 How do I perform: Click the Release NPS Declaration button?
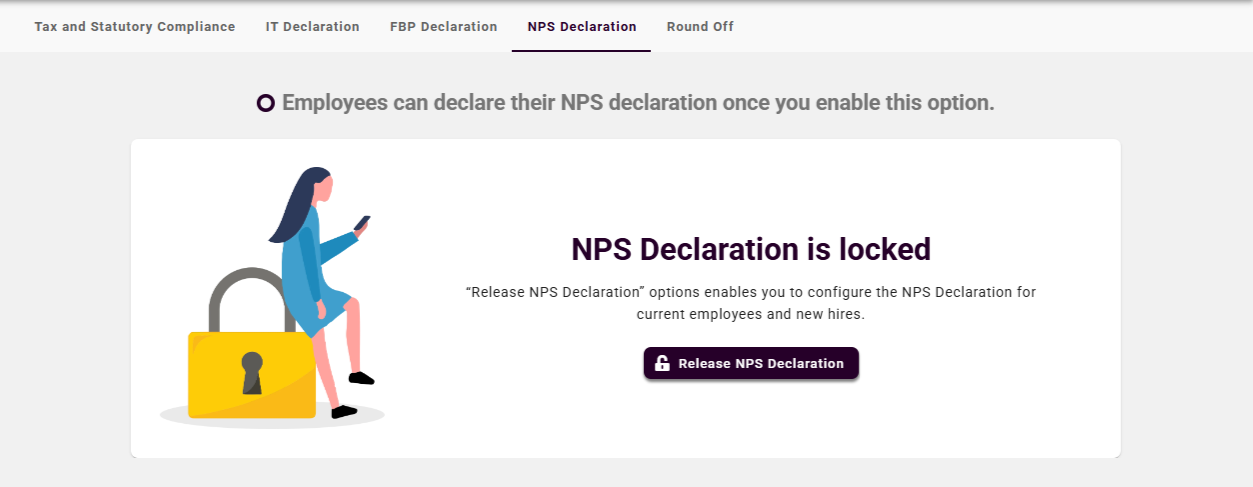coord(751,364)
